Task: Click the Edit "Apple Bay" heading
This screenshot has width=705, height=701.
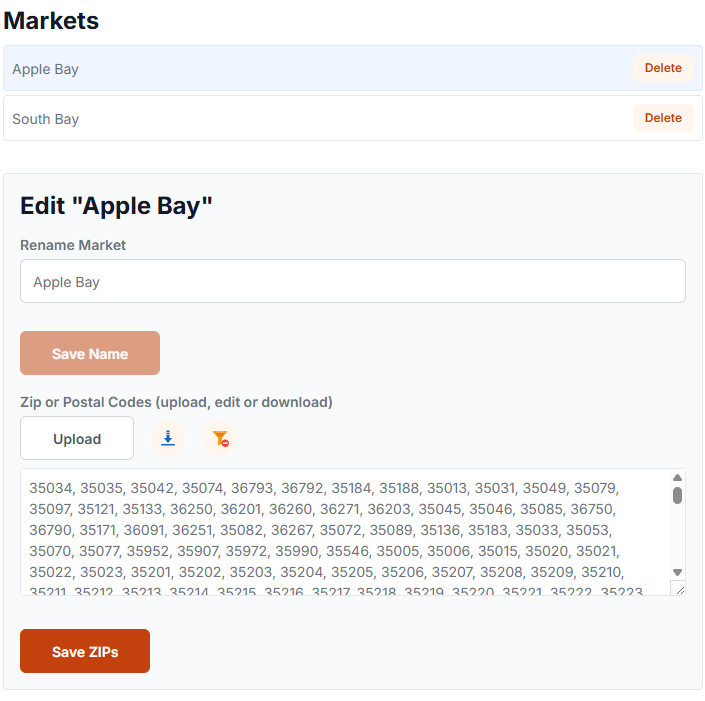Action: pos(116,206)
